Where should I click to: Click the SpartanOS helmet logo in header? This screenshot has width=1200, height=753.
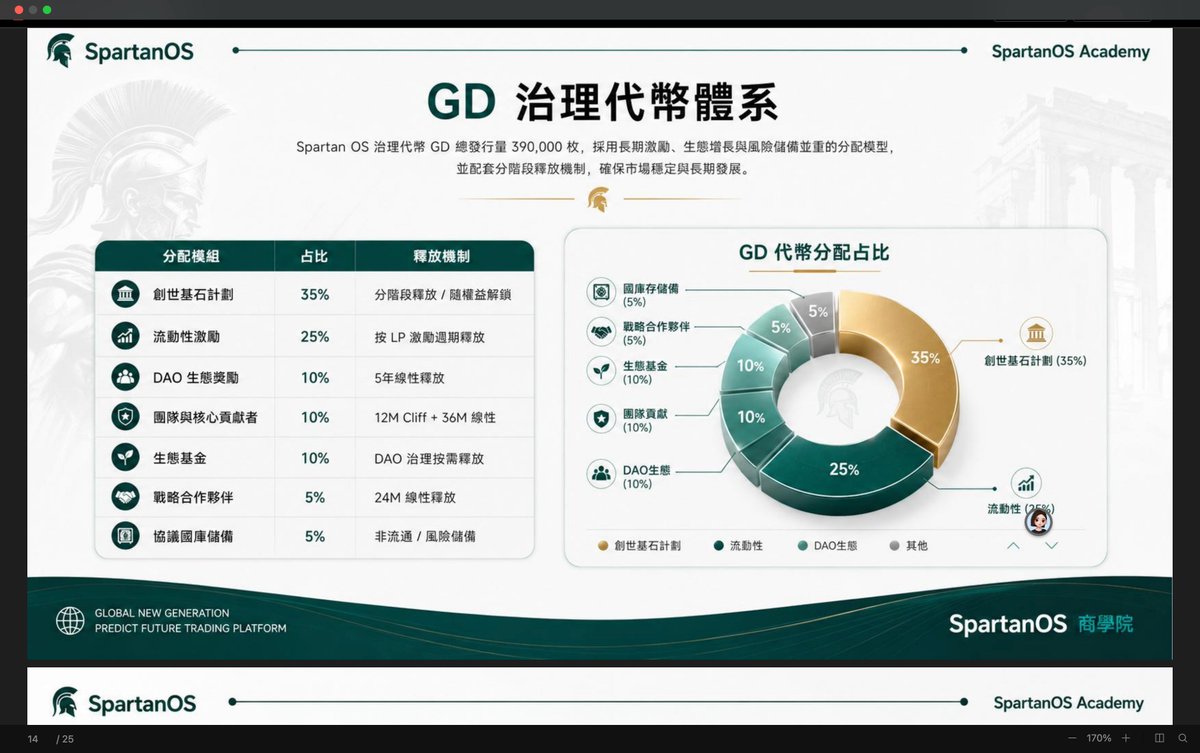(61, 51)
